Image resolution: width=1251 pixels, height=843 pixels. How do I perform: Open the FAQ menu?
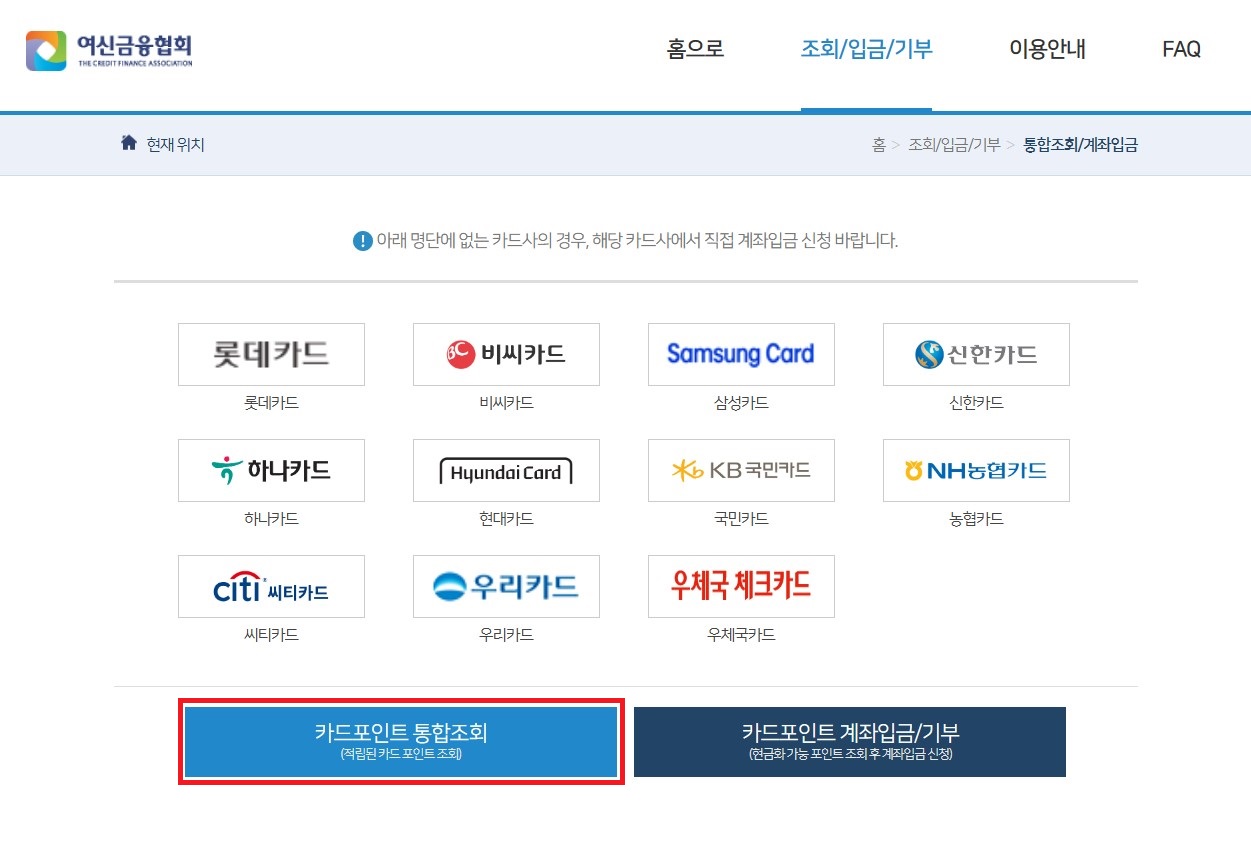(1181, 49)
